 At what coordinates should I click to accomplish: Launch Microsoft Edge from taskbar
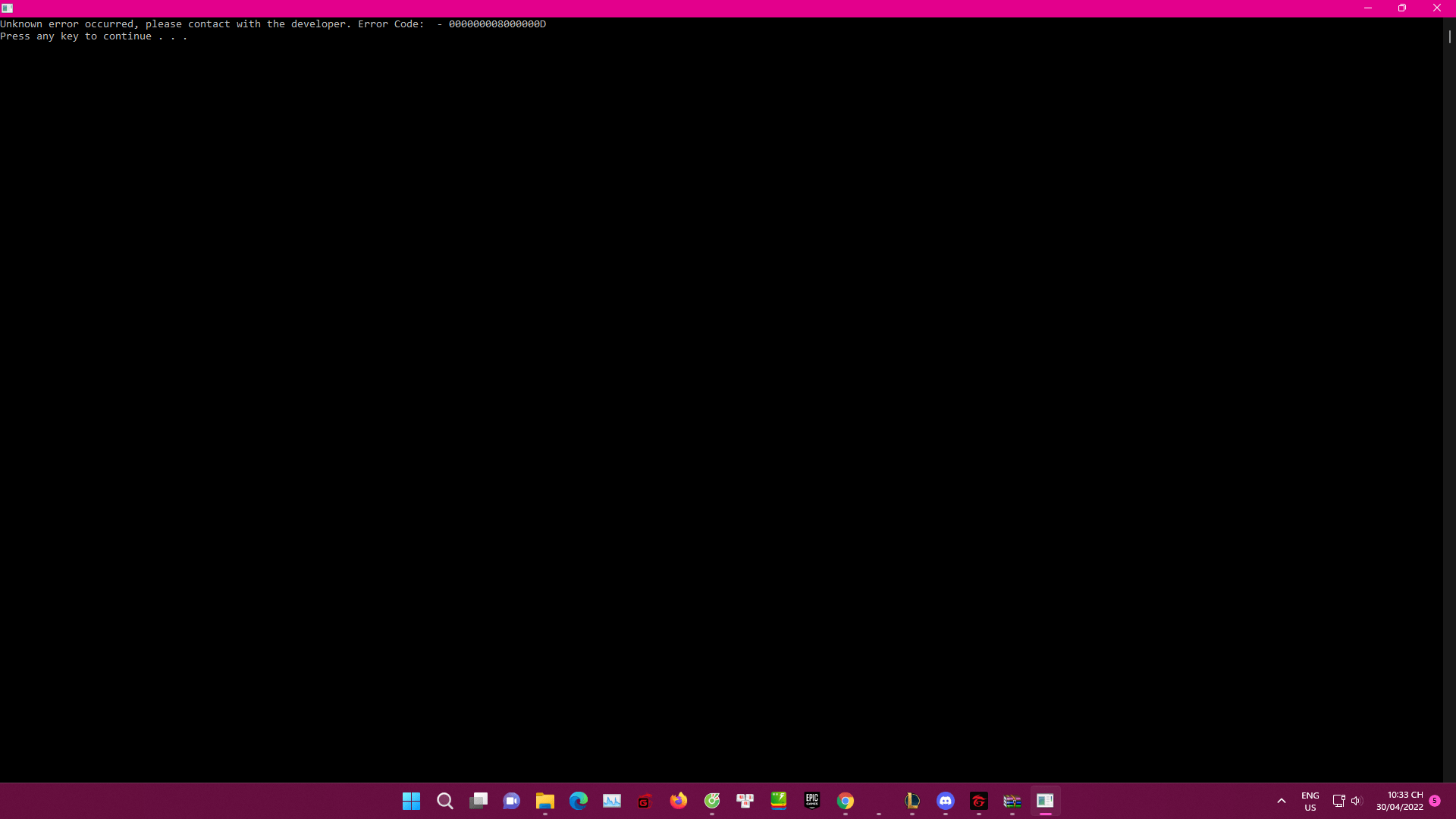pyautogui.click(x=579, y=801)
